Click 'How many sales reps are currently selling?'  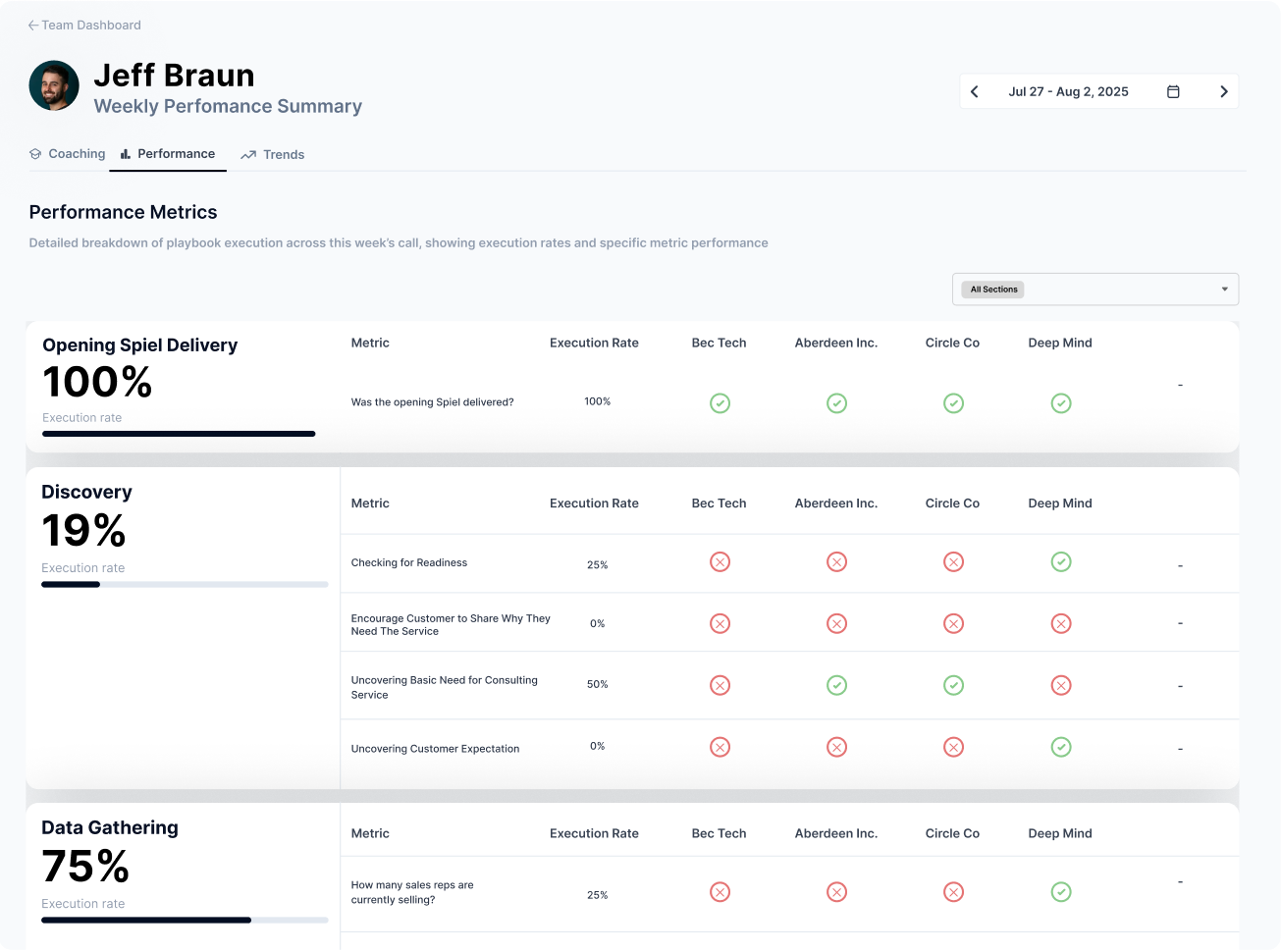412,893
